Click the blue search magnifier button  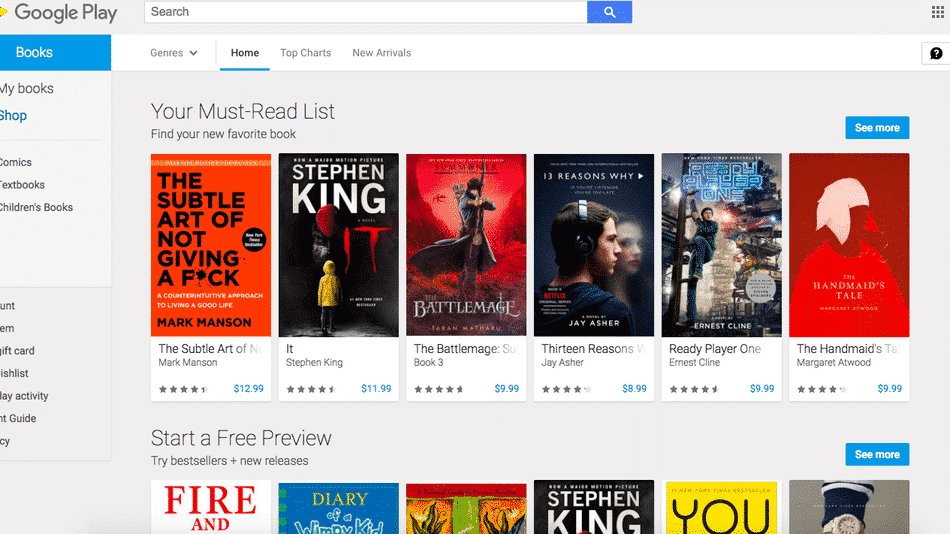[610, 12]
